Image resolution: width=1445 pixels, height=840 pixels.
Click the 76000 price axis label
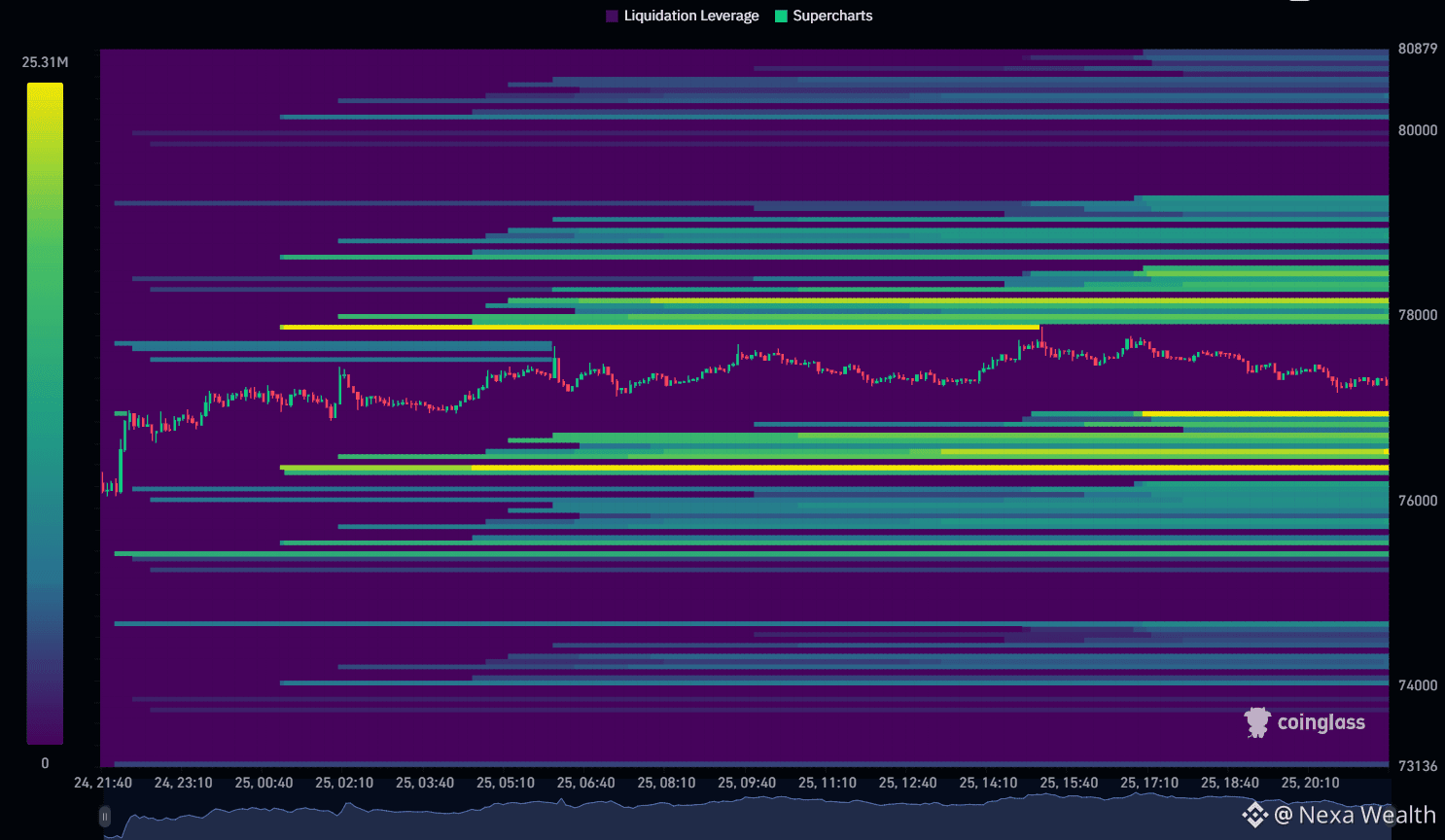1418,501
